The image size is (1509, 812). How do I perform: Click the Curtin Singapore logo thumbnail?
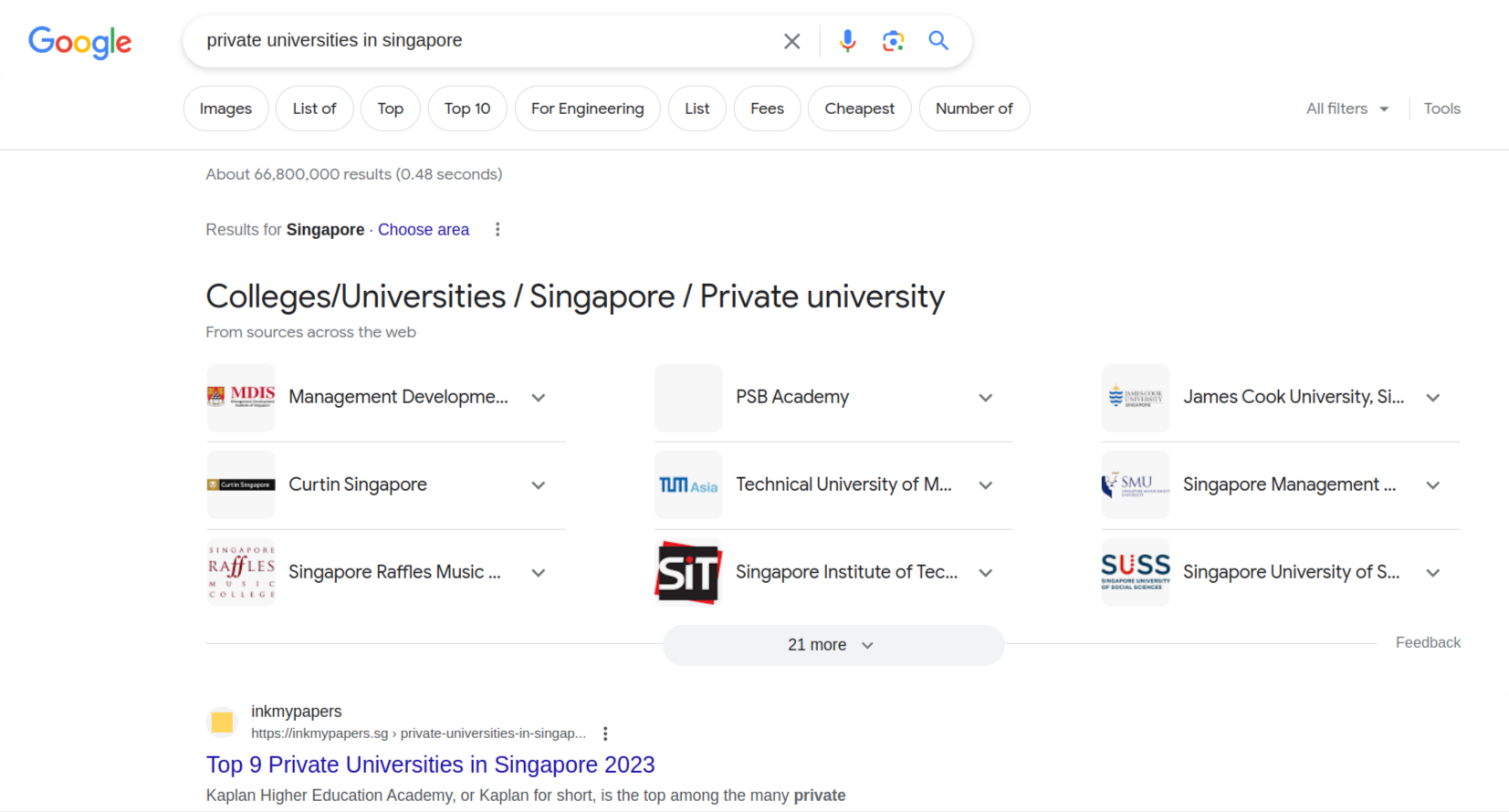point(241,485)
